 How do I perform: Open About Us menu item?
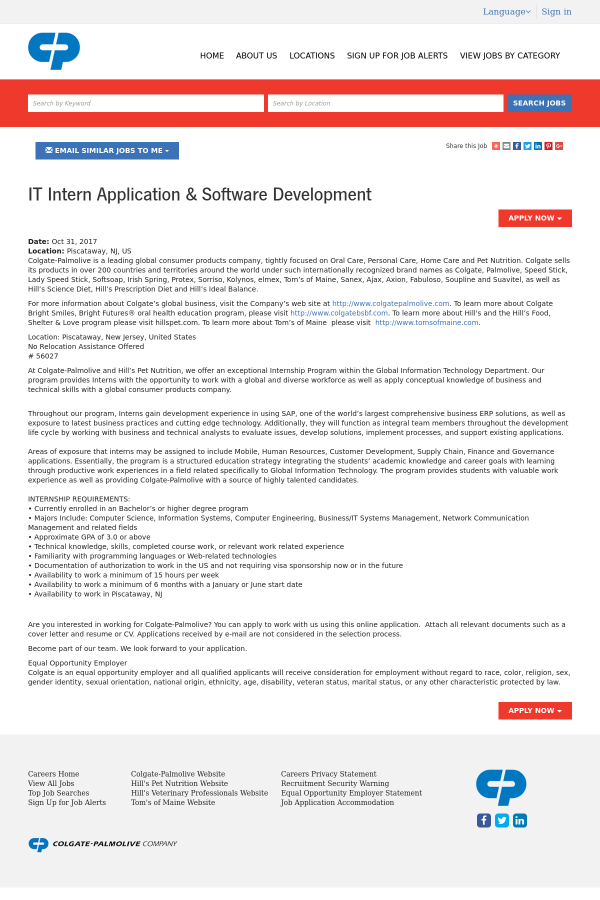click(256, 56)
